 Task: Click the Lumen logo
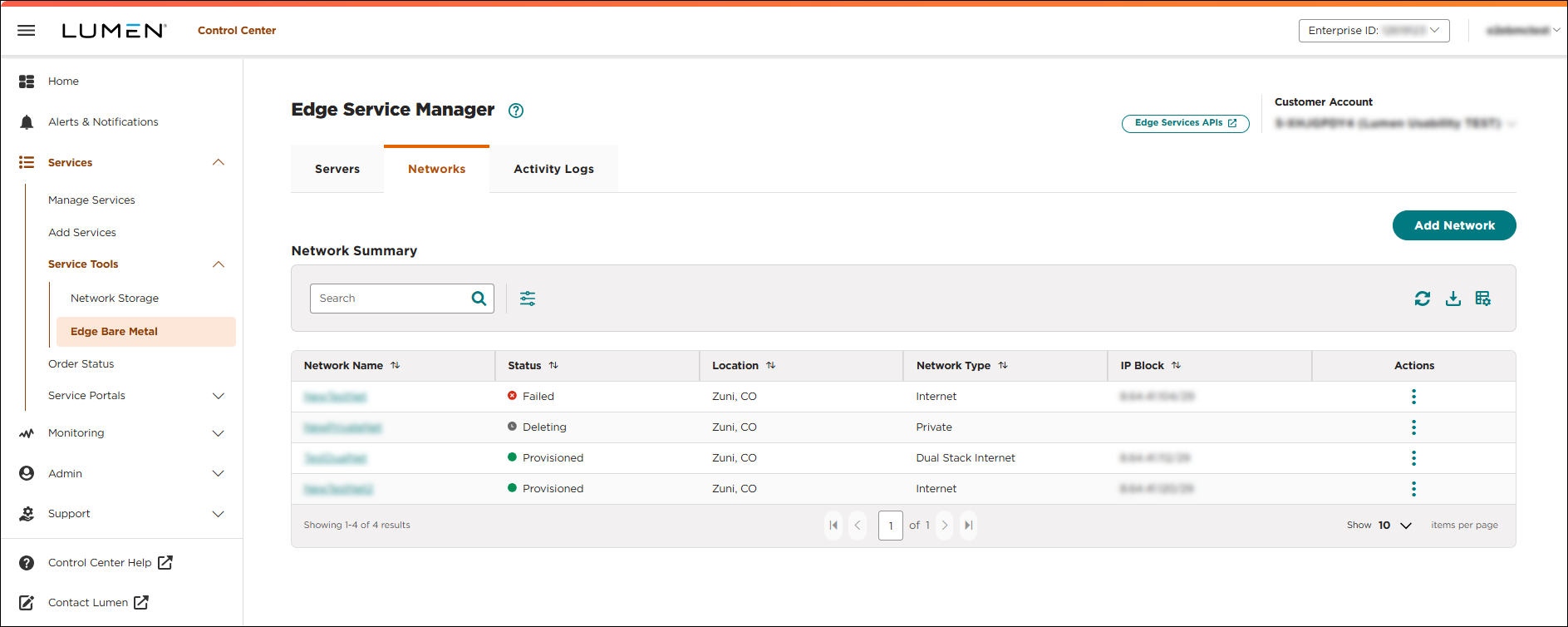pyautogui.click(x=114, y=31)
